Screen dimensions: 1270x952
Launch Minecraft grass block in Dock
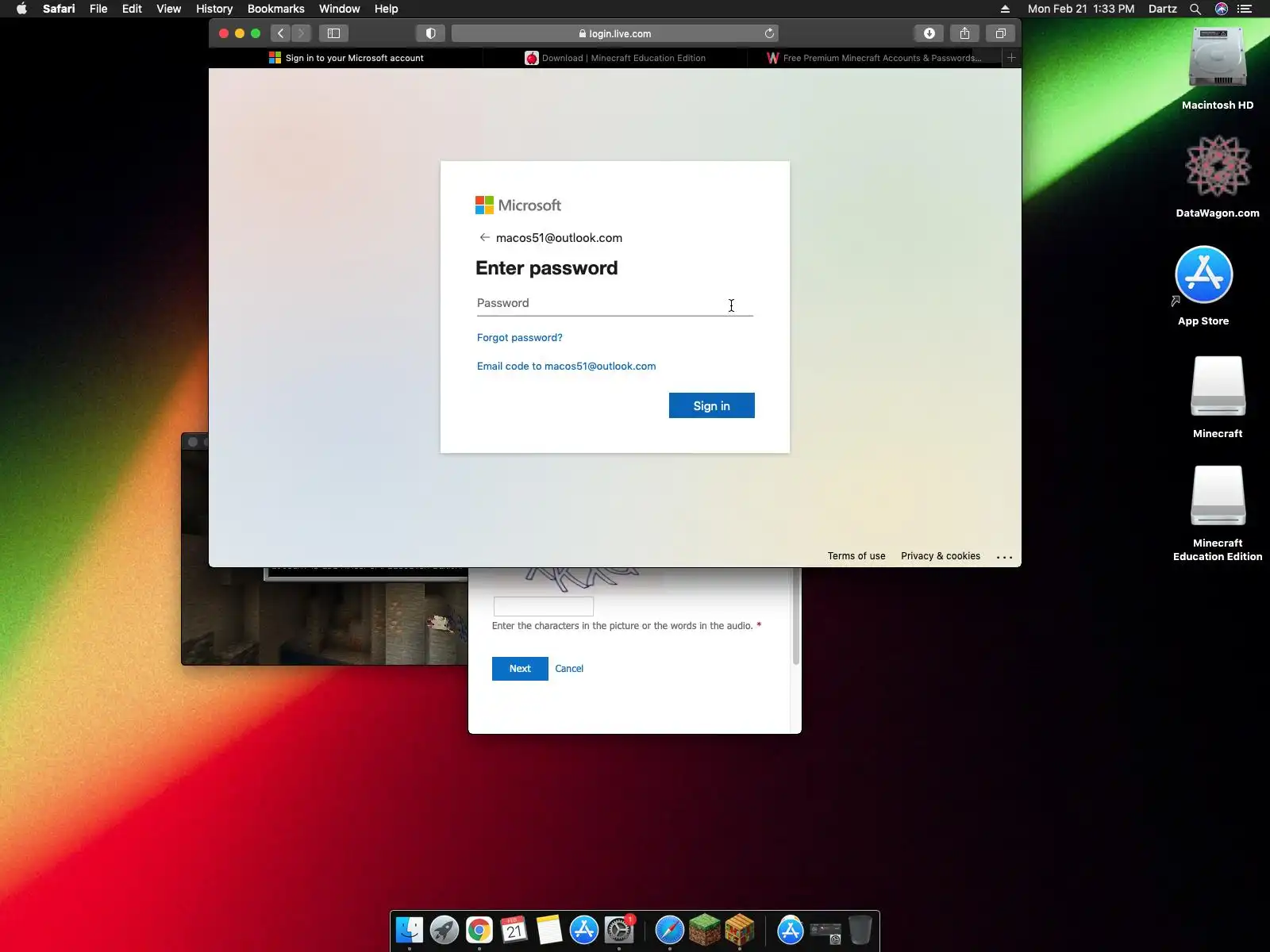click(705, 930)
